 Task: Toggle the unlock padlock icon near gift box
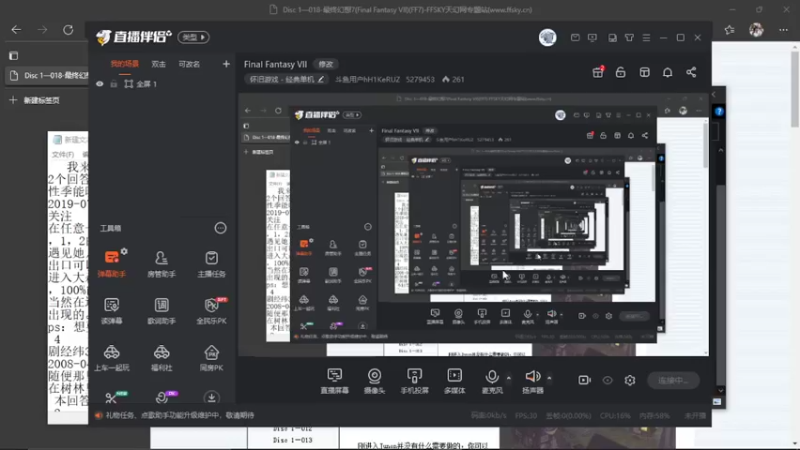pos(620,72)
